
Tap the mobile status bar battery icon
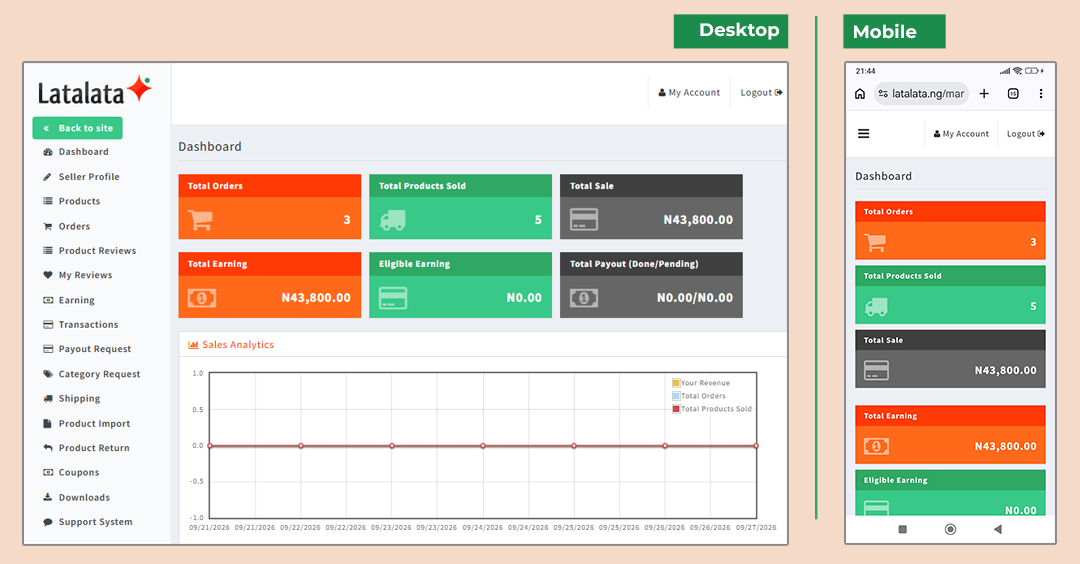(x=1032, y=71)
